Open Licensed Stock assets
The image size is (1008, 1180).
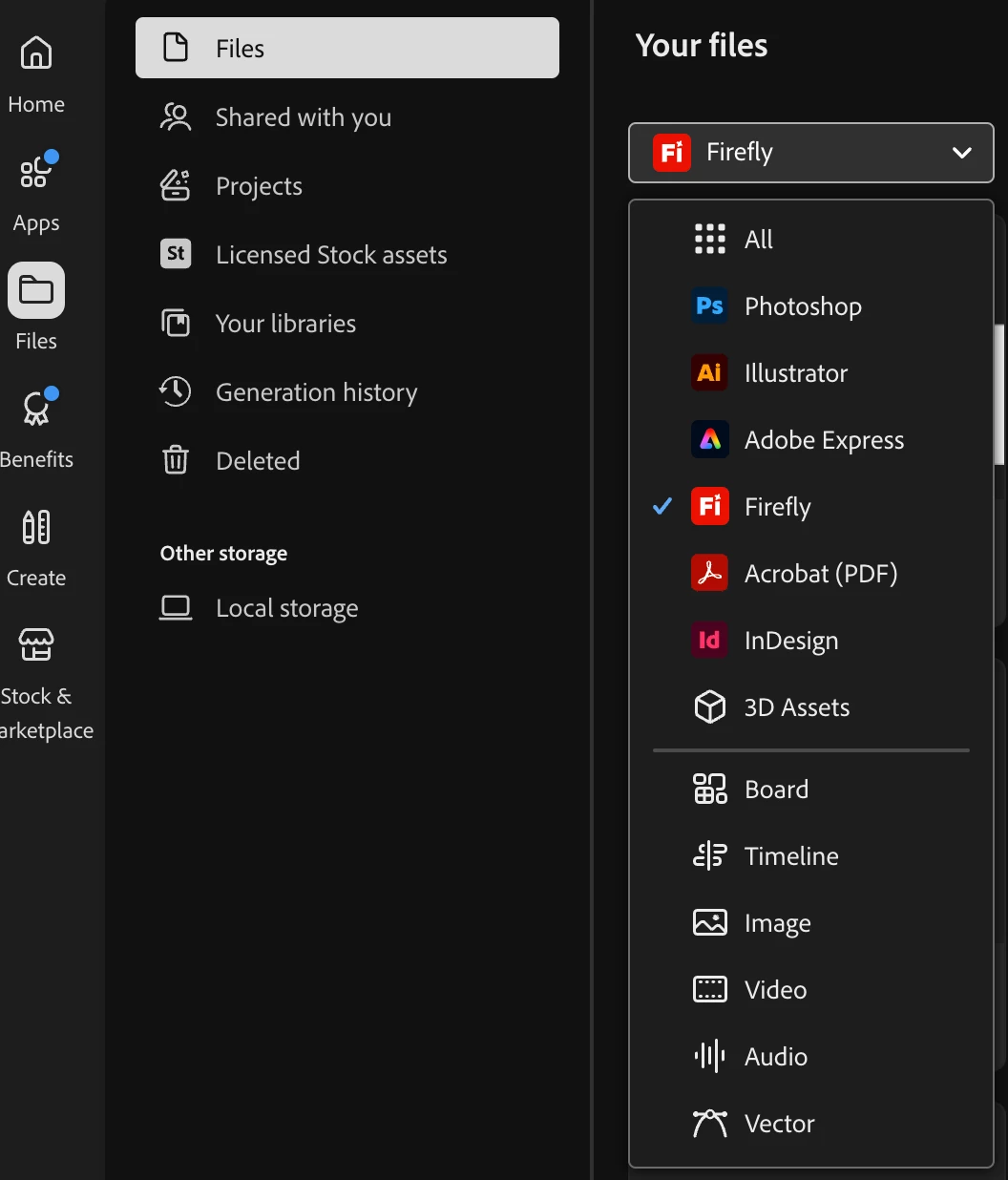[347, 255]
